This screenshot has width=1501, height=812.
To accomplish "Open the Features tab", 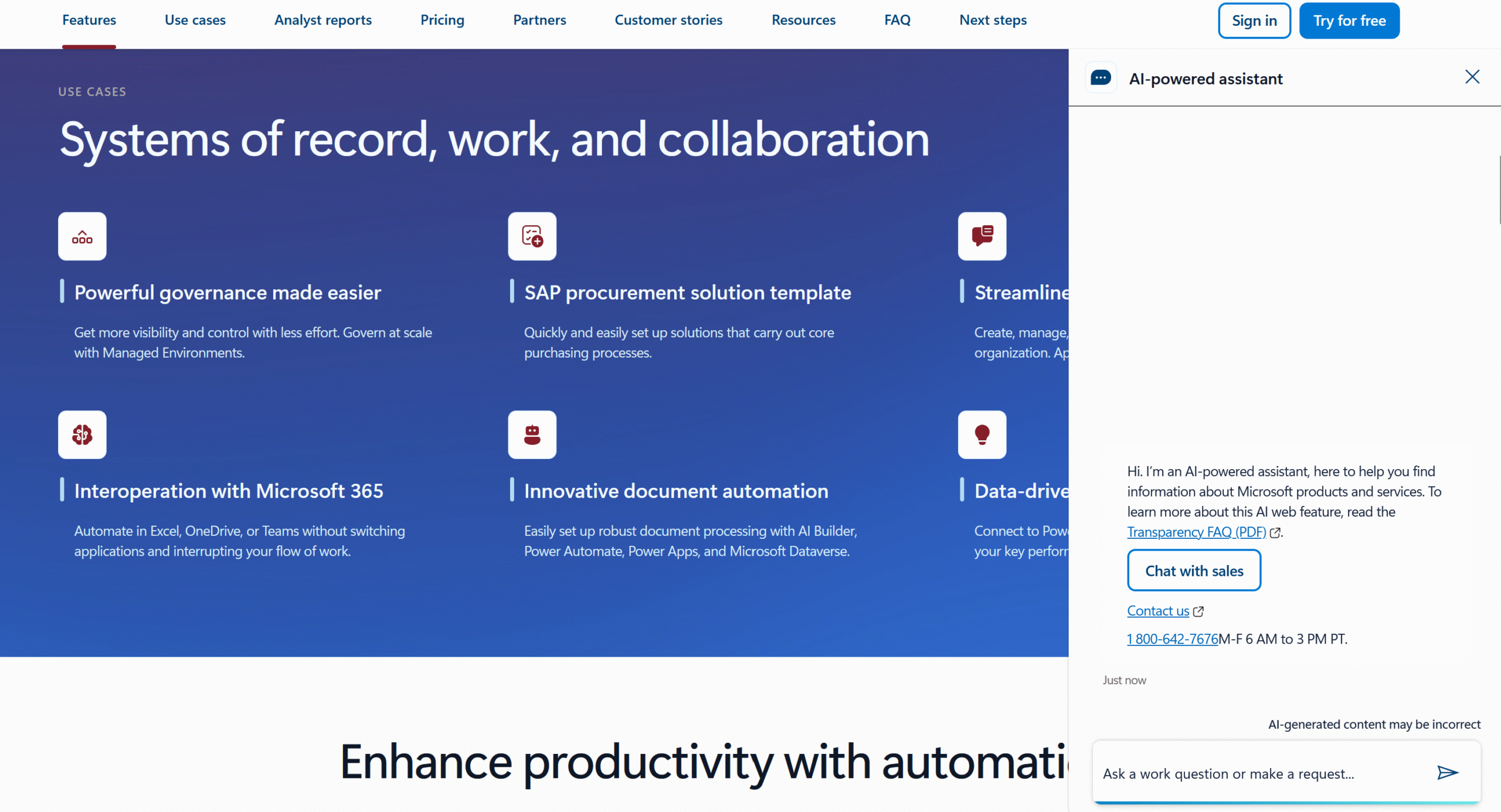I will click(89, 21).
